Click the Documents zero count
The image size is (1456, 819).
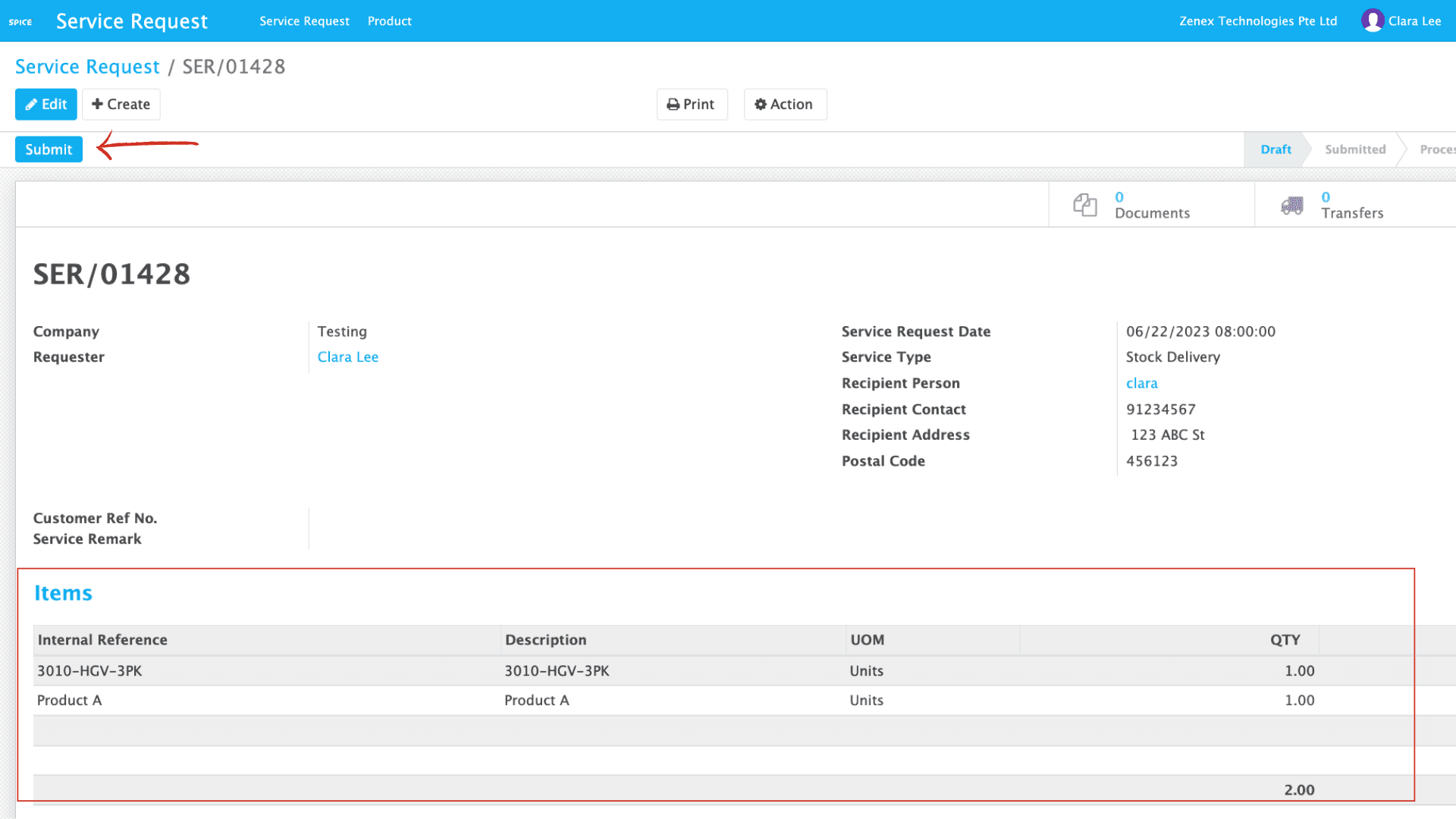[1119, 196]
